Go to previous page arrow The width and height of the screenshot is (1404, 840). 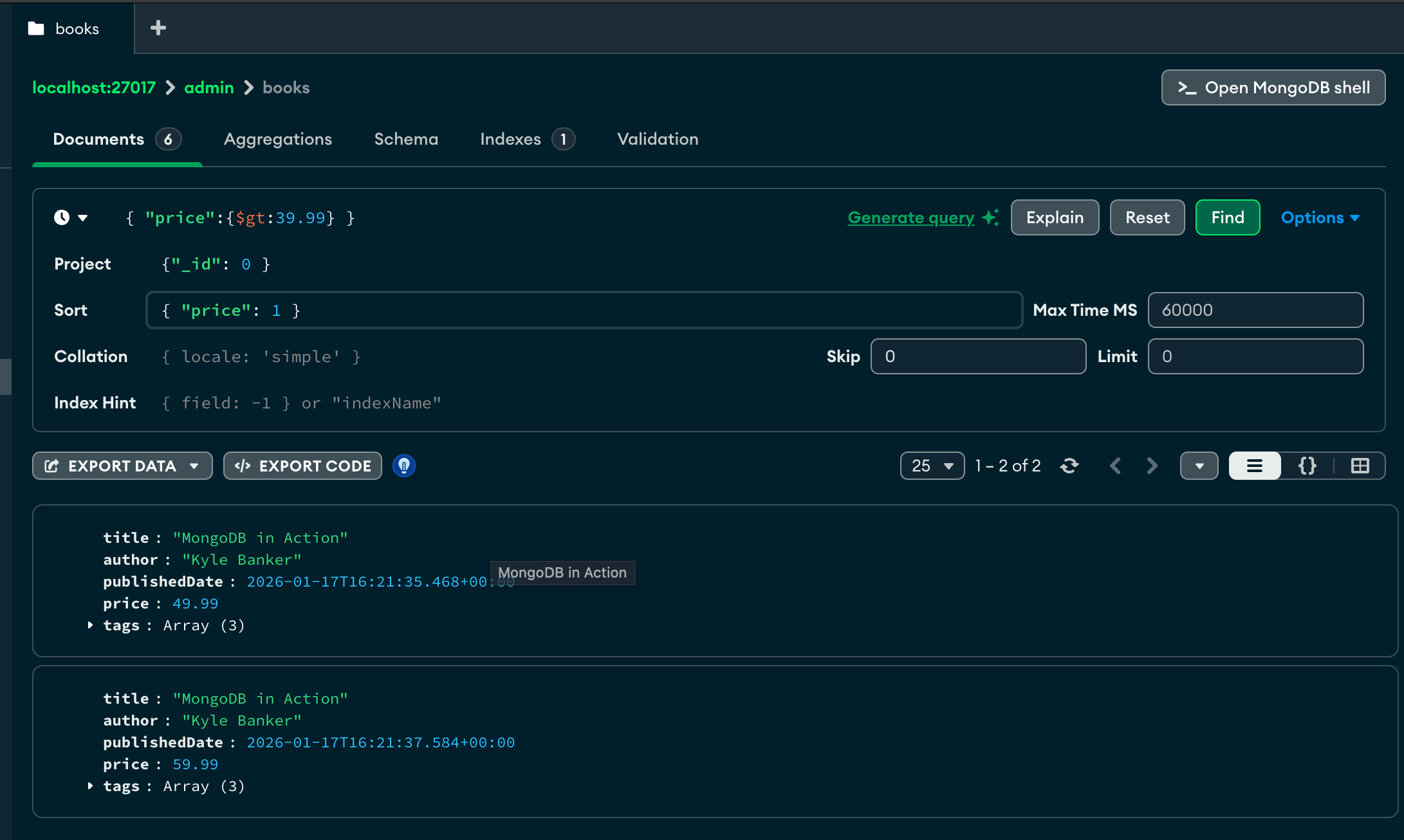(1116, 466)
